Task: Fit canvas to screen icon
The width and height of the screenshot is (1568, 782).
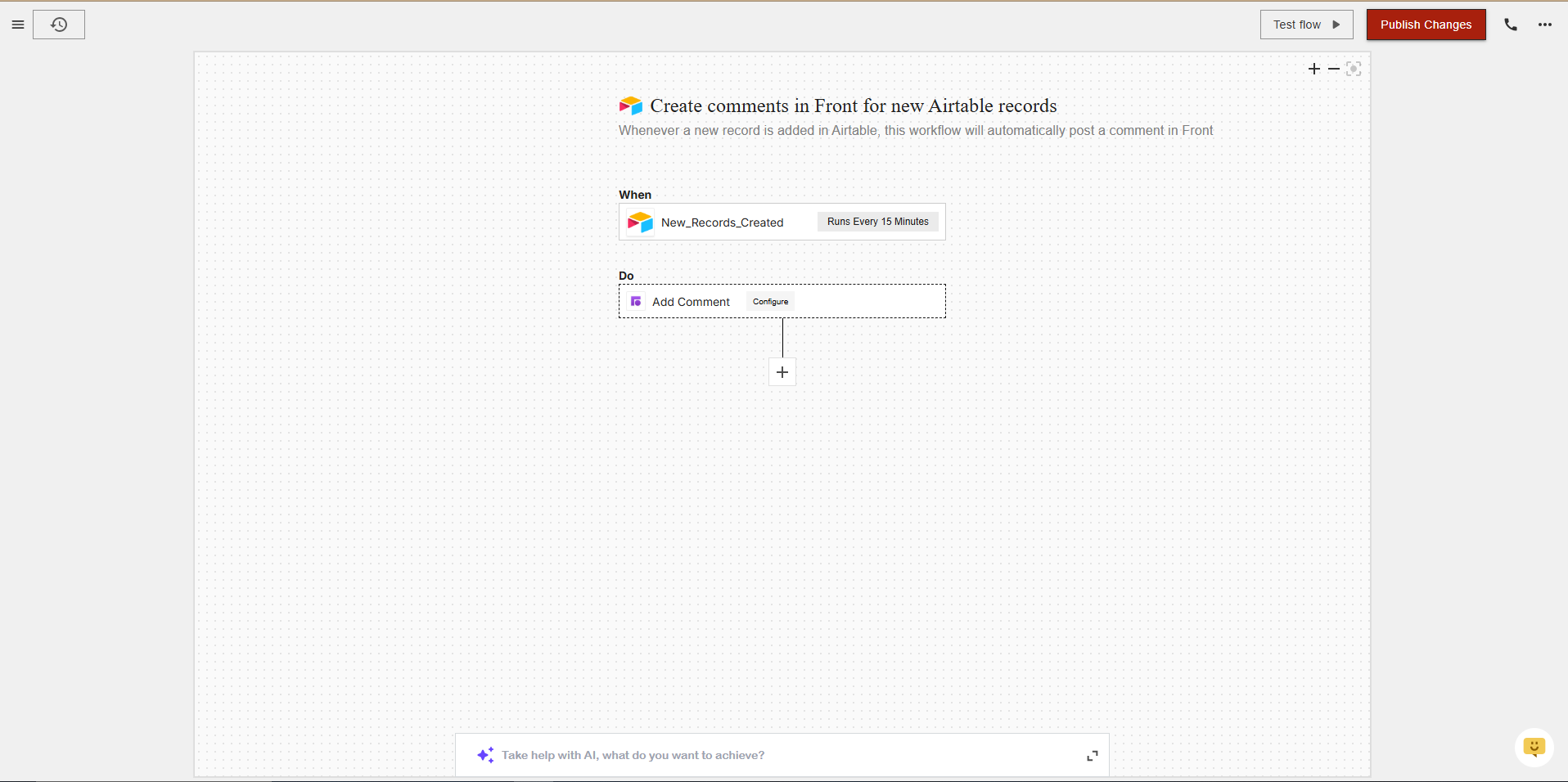Action: point(1354,69)
